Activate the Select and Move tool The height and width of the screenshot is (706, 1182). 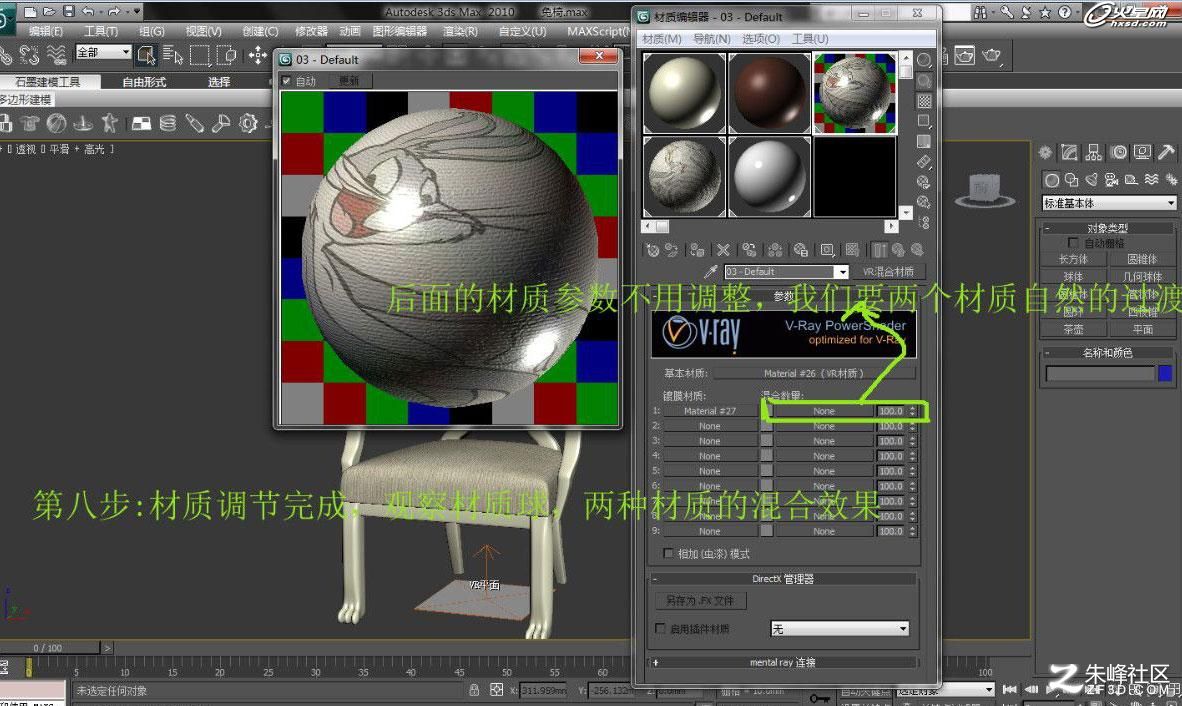tap(258, 54)
